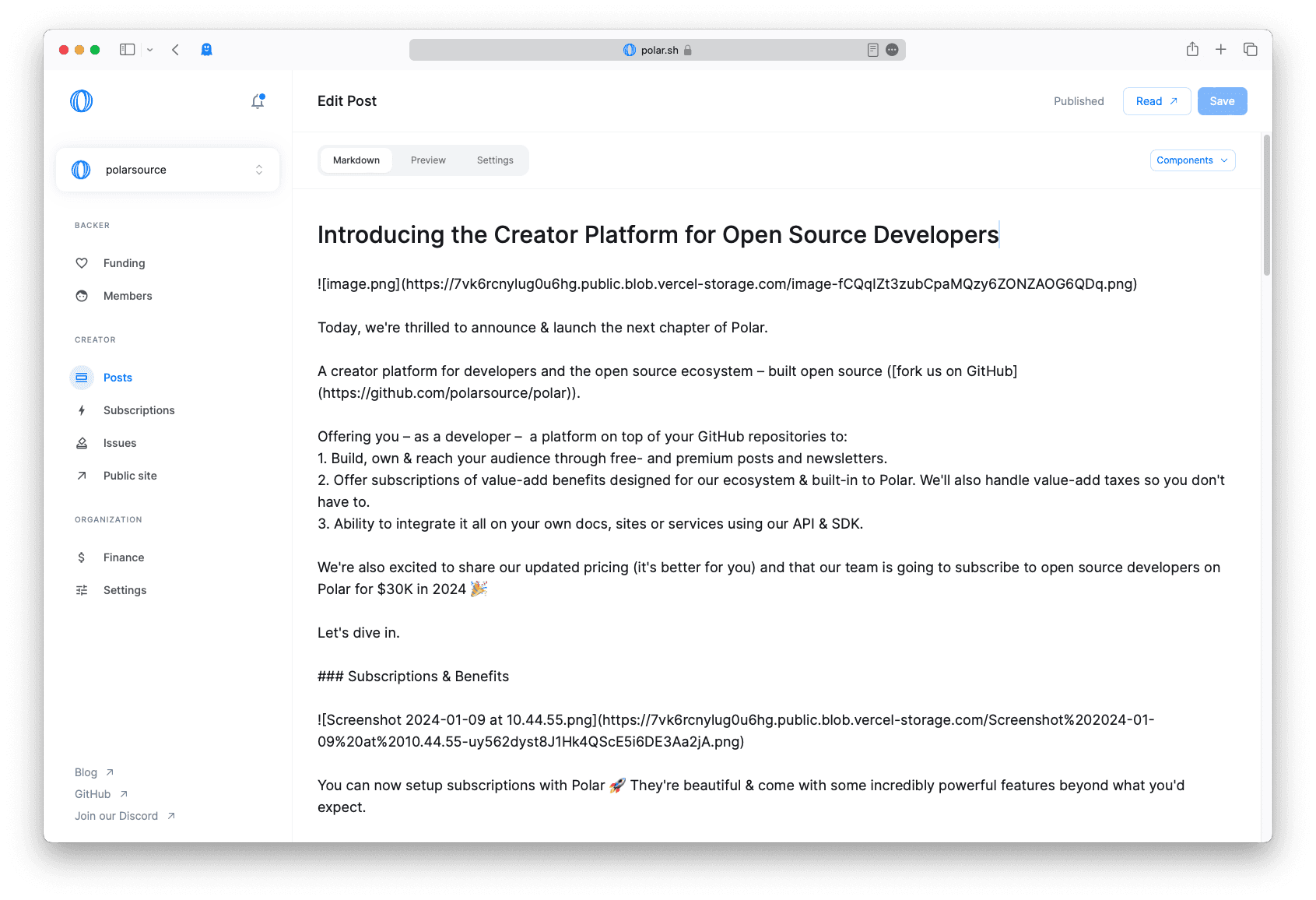
Task: Click the Subscriptions lightning bolt icon
Action: click(x=82, y=410)
